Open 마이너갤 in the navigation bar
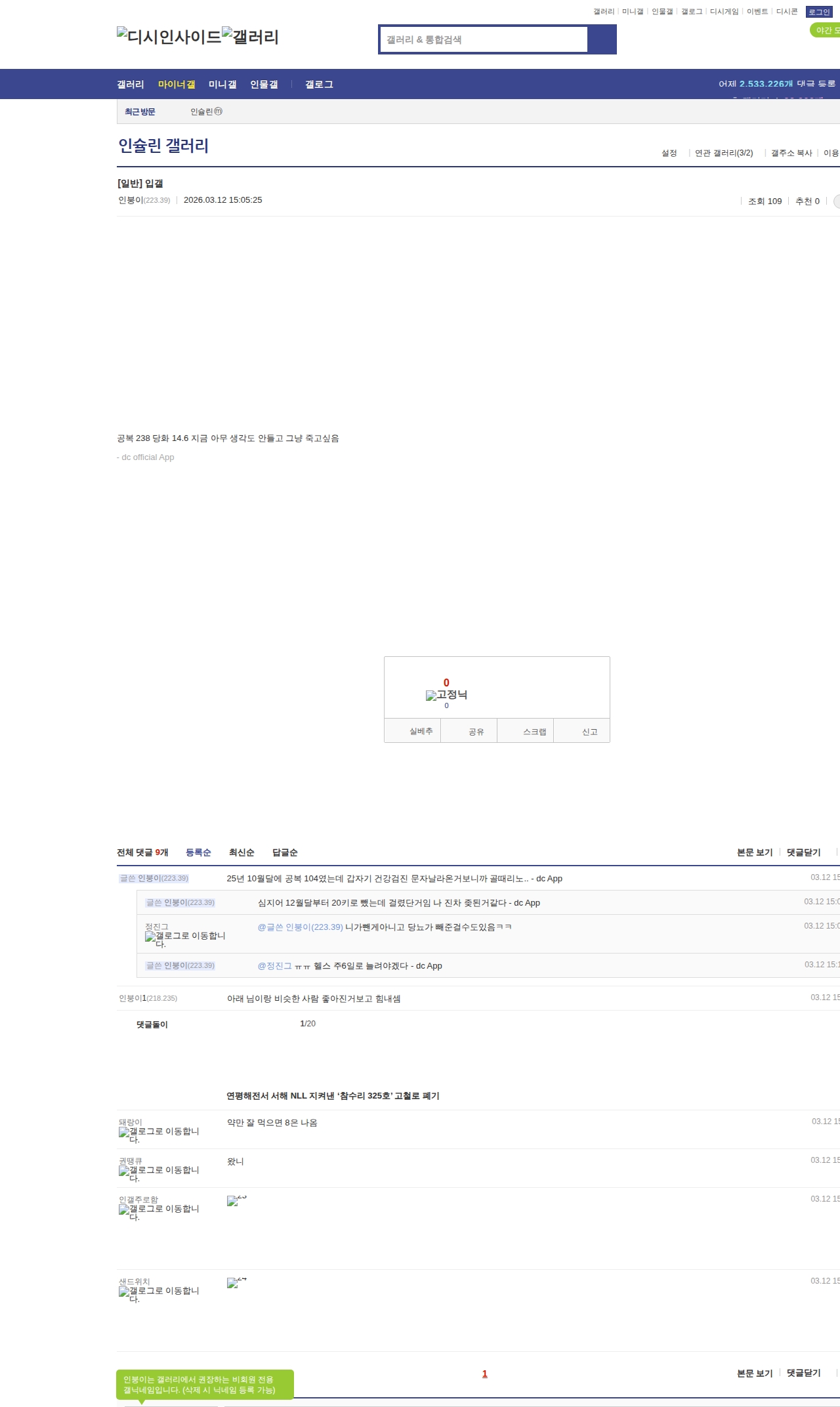 [177, 84]
